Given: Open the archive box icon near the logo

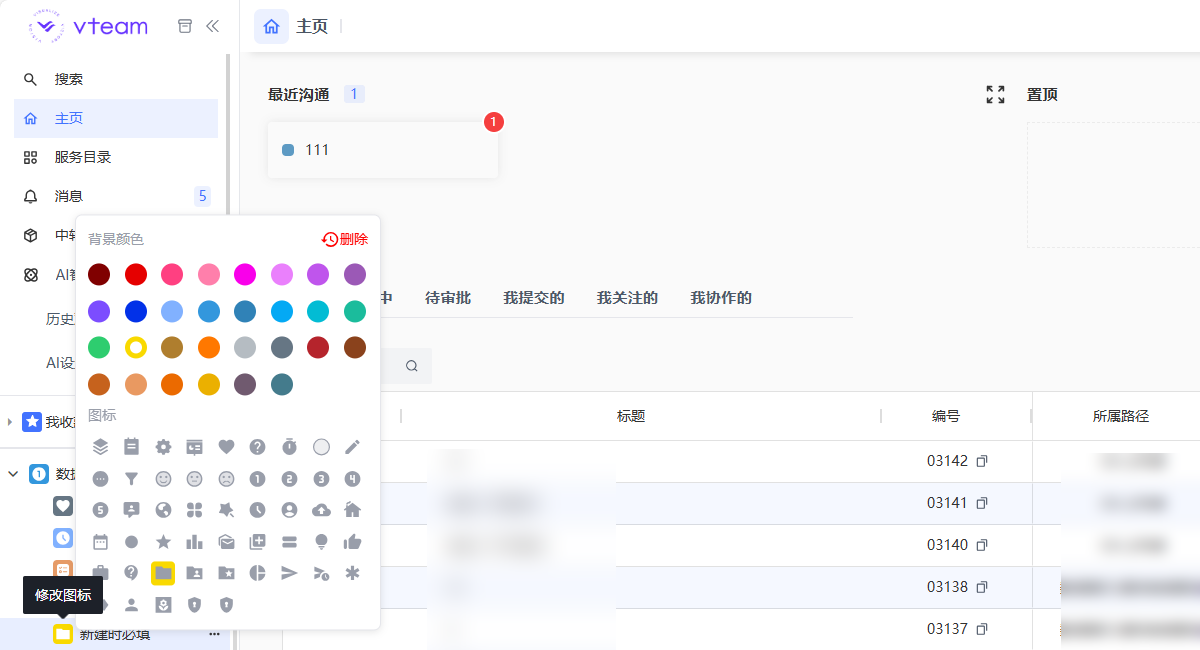Looking at the screenshot, I should [185, 26].
